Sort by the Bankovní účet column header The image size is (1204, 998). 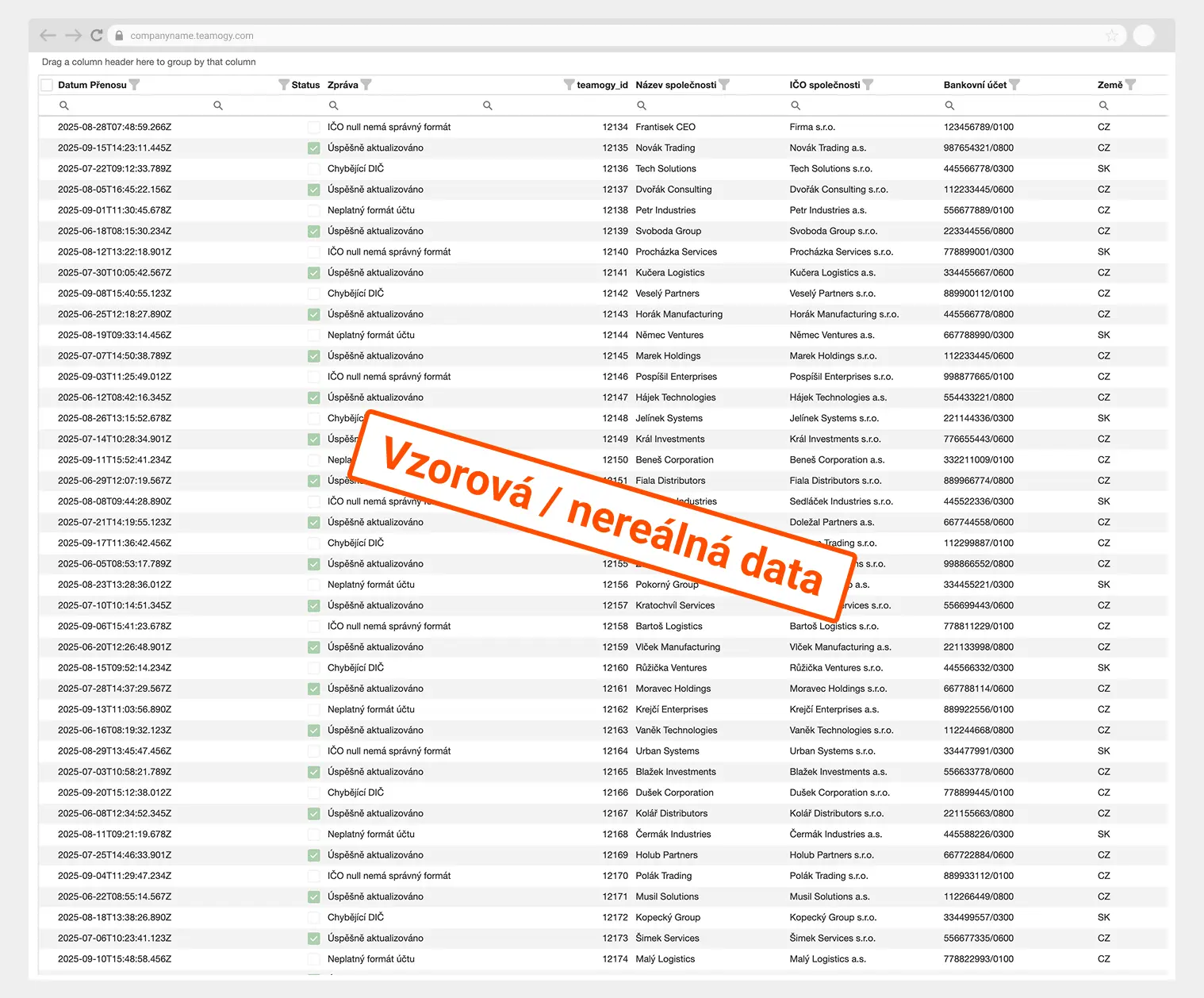click(x=974, y=85)
